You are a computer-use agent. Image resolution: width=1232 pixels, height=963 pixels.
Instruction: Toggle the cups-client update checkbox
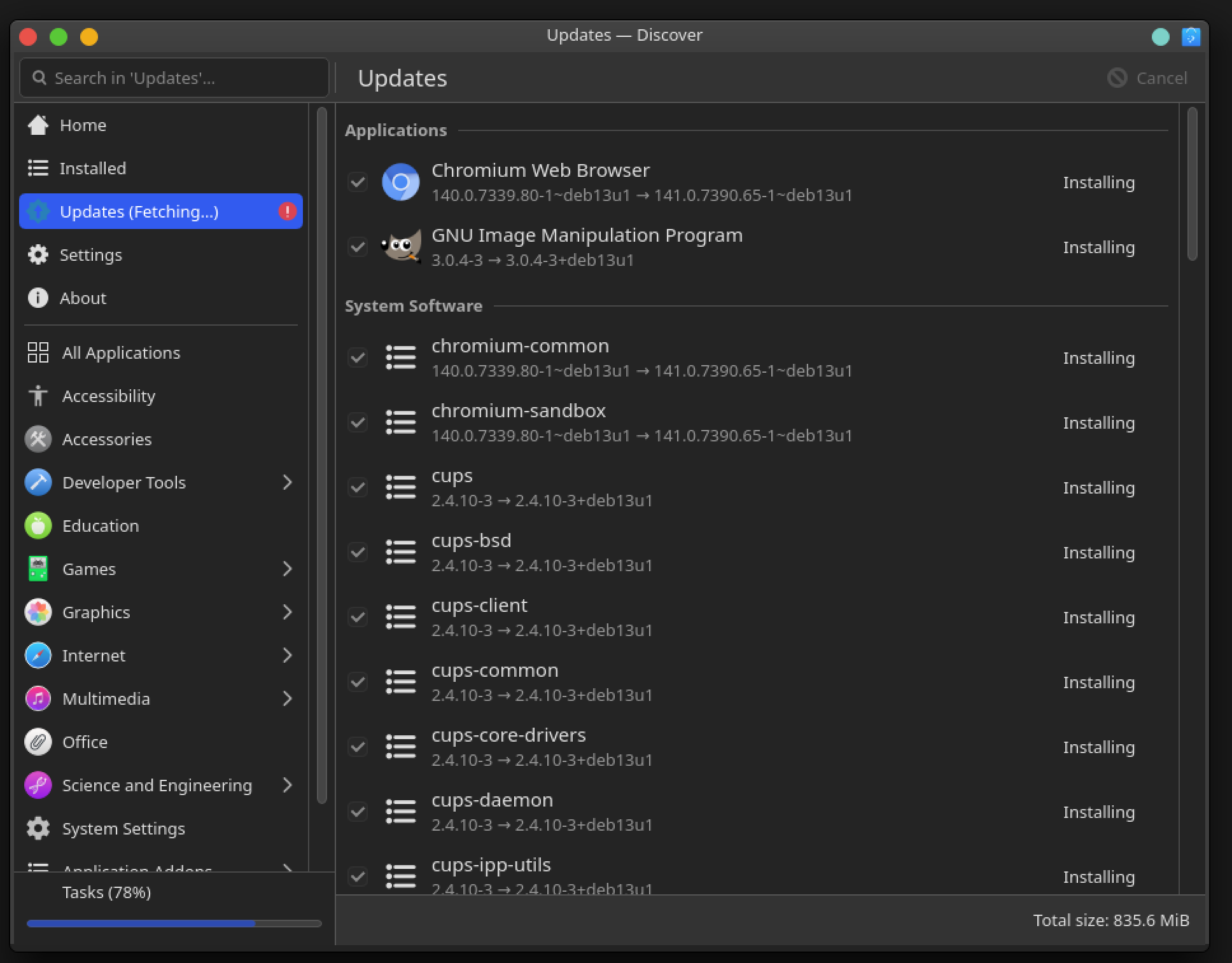pyautogui.click(x=358, y=617)
